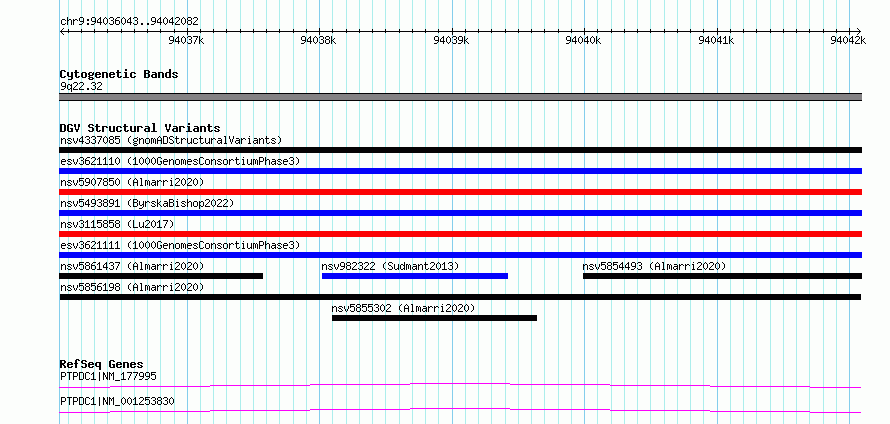Click the nsv3115858 Lu2017 red bar
Viewport: 890px width, 424px height.
coord(460,234)
